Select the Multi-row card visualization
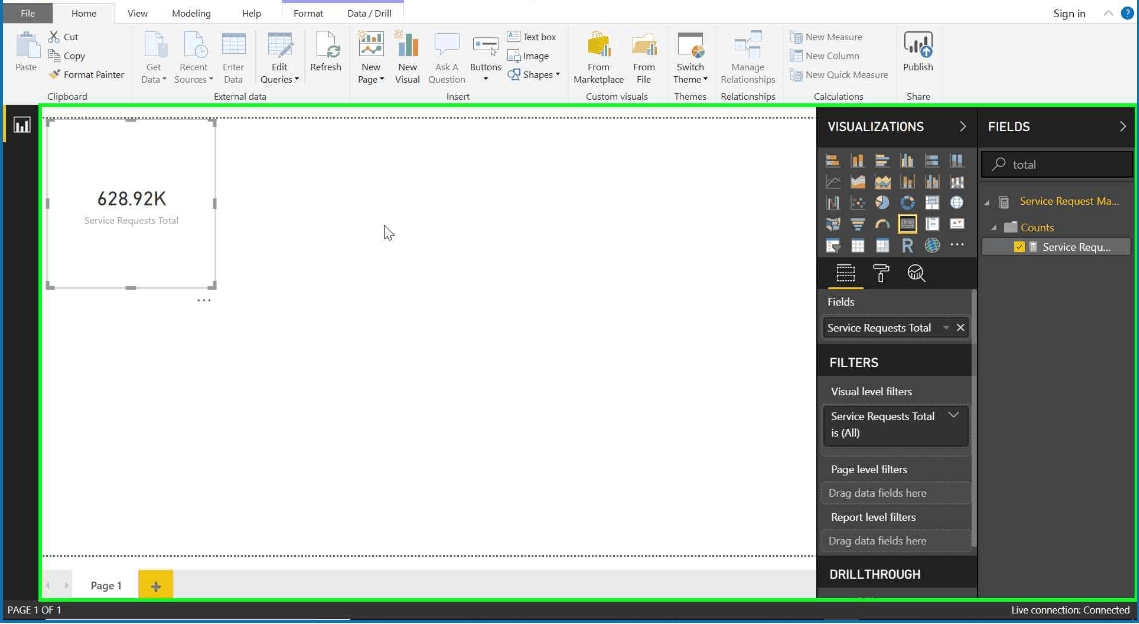 932,224
